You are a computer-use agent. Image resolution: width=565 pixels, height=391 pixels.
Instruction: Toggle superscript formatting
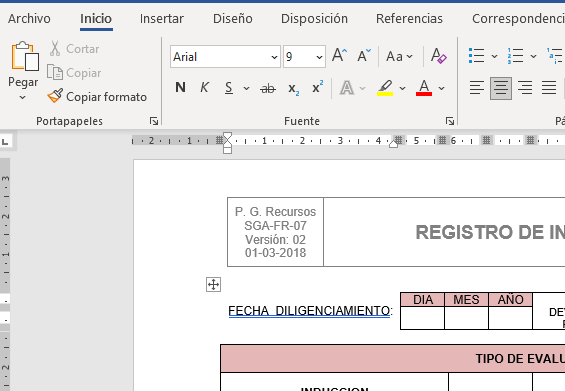pos(317,88)
